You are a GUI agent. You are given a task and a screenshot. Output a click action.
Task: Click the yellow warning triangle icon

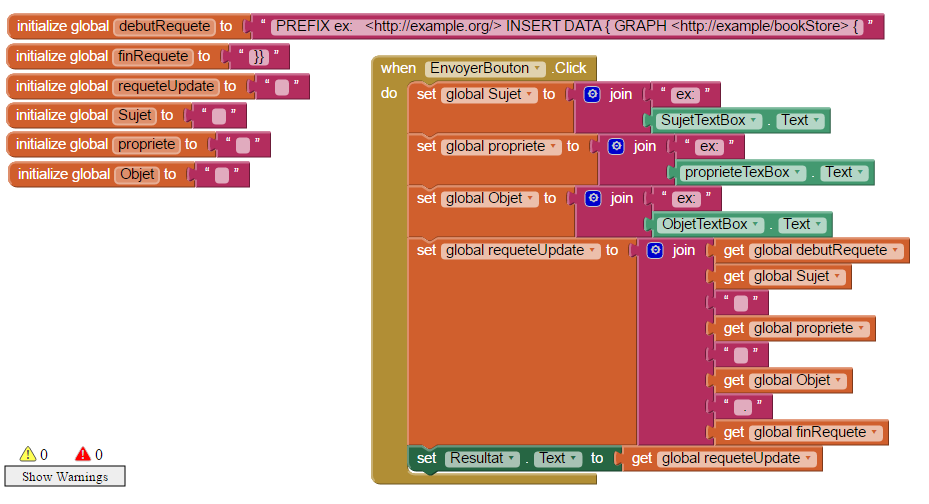point(28,454)
